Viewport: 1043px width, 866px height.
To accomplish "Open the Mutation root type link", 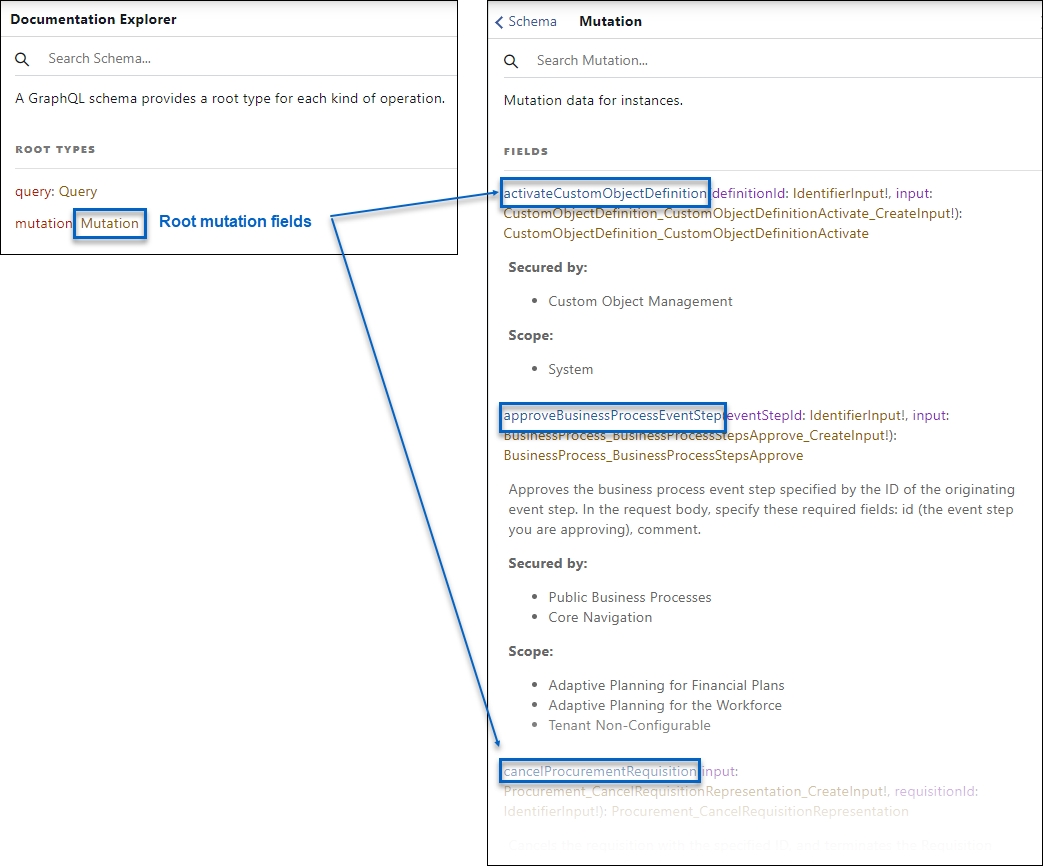I will (110, 223).
